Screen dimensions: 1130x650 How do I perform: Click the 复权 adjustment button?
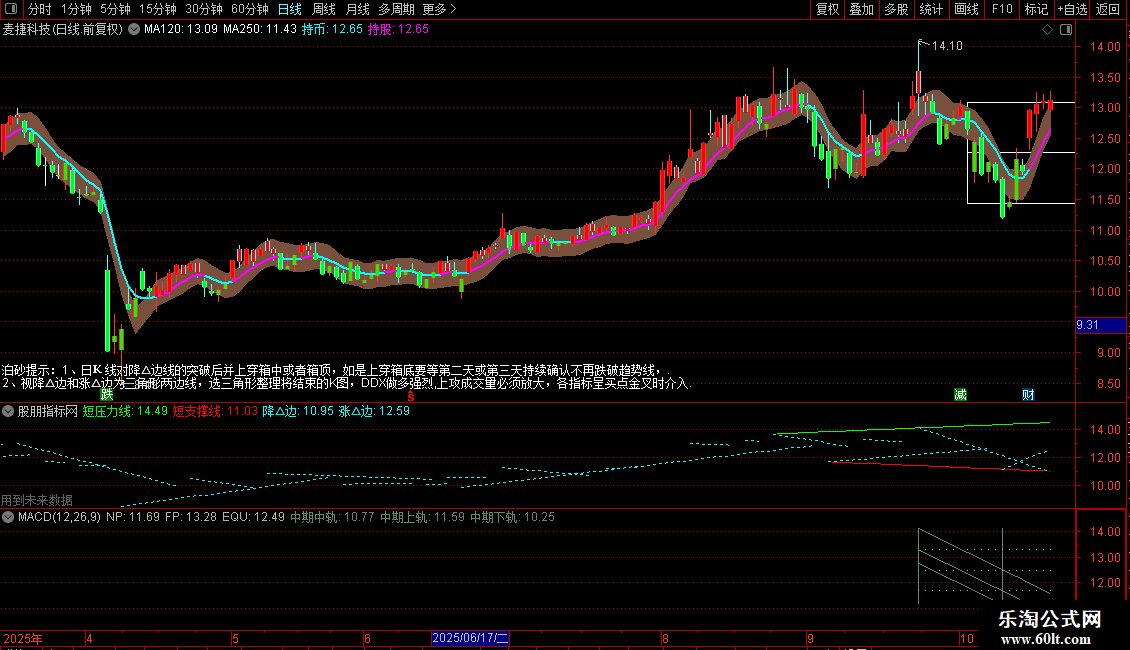tap(827, 9)
